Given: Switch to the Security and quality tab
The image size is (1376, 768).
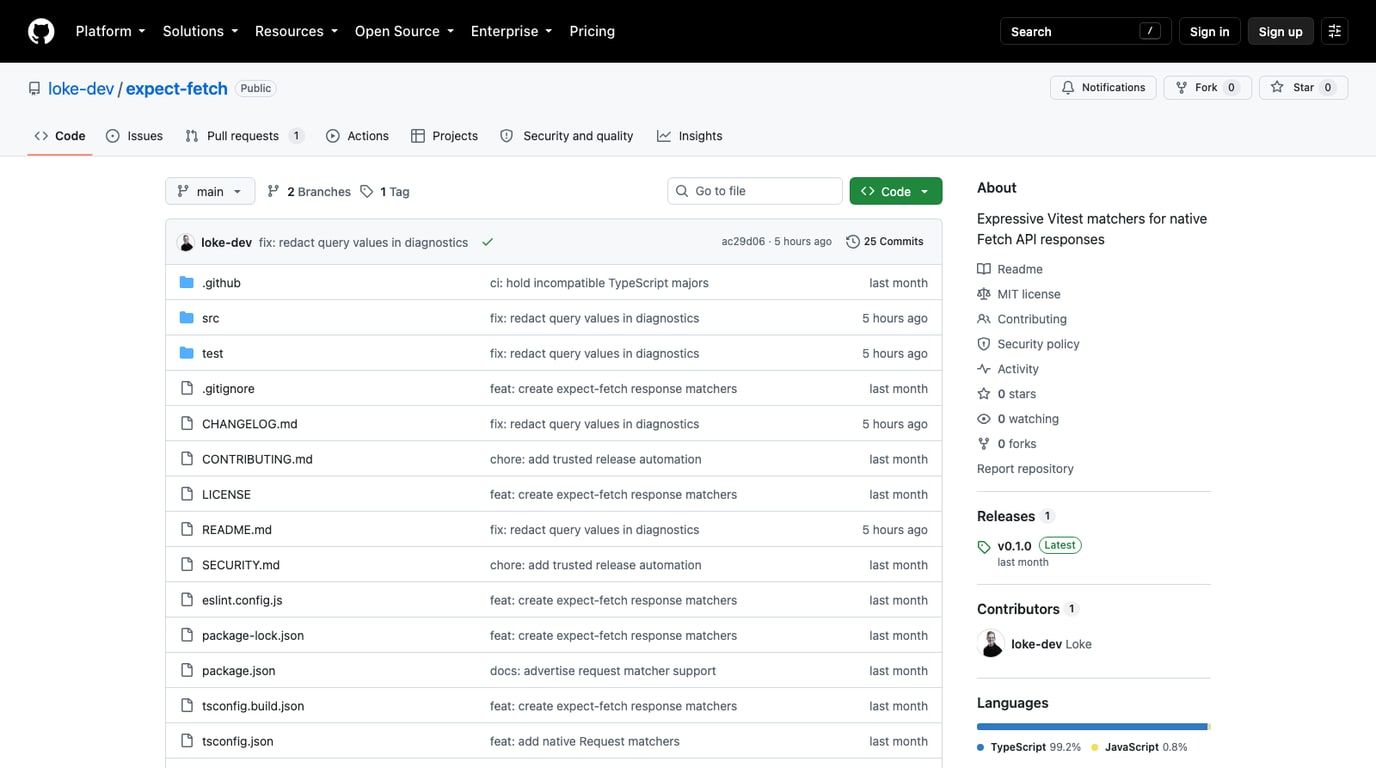Looking at the screenshot, I should (567, 136).
